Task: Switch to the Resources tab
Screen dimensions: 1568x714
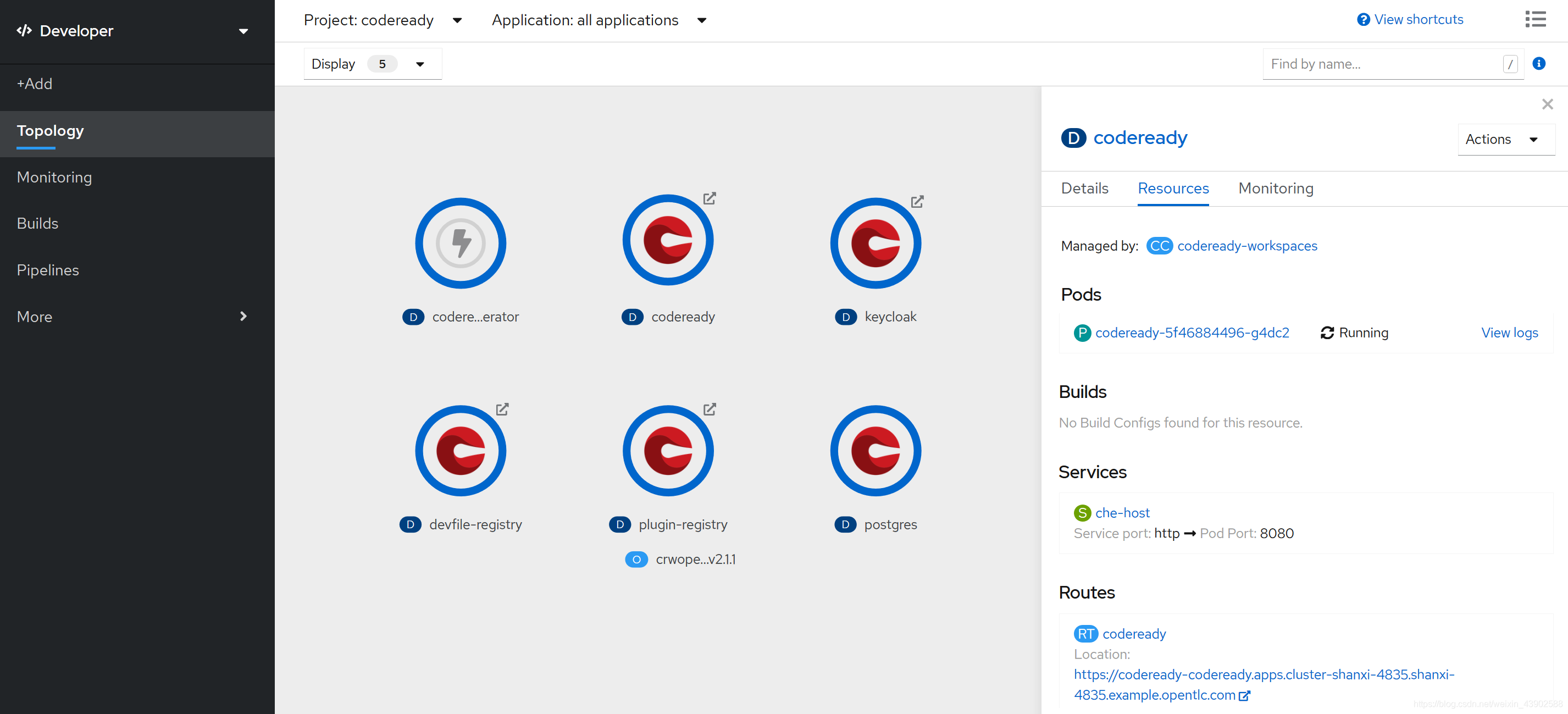Action: click(1173, 188)
